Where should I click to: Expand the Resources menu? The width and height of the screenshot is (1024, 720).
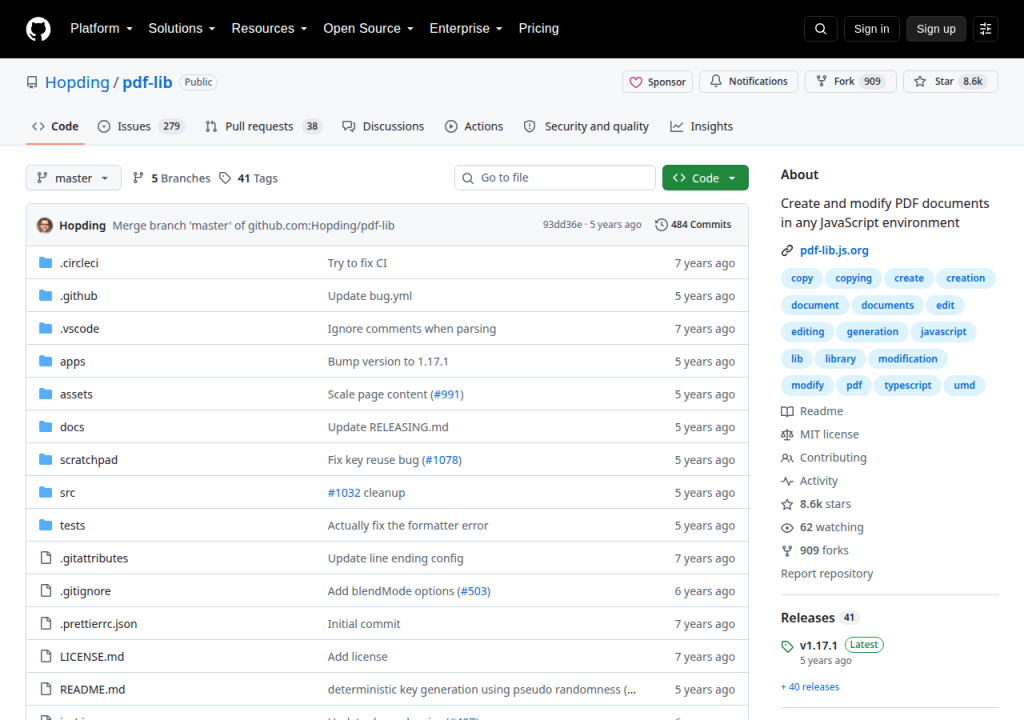click(x=269, y=29)
